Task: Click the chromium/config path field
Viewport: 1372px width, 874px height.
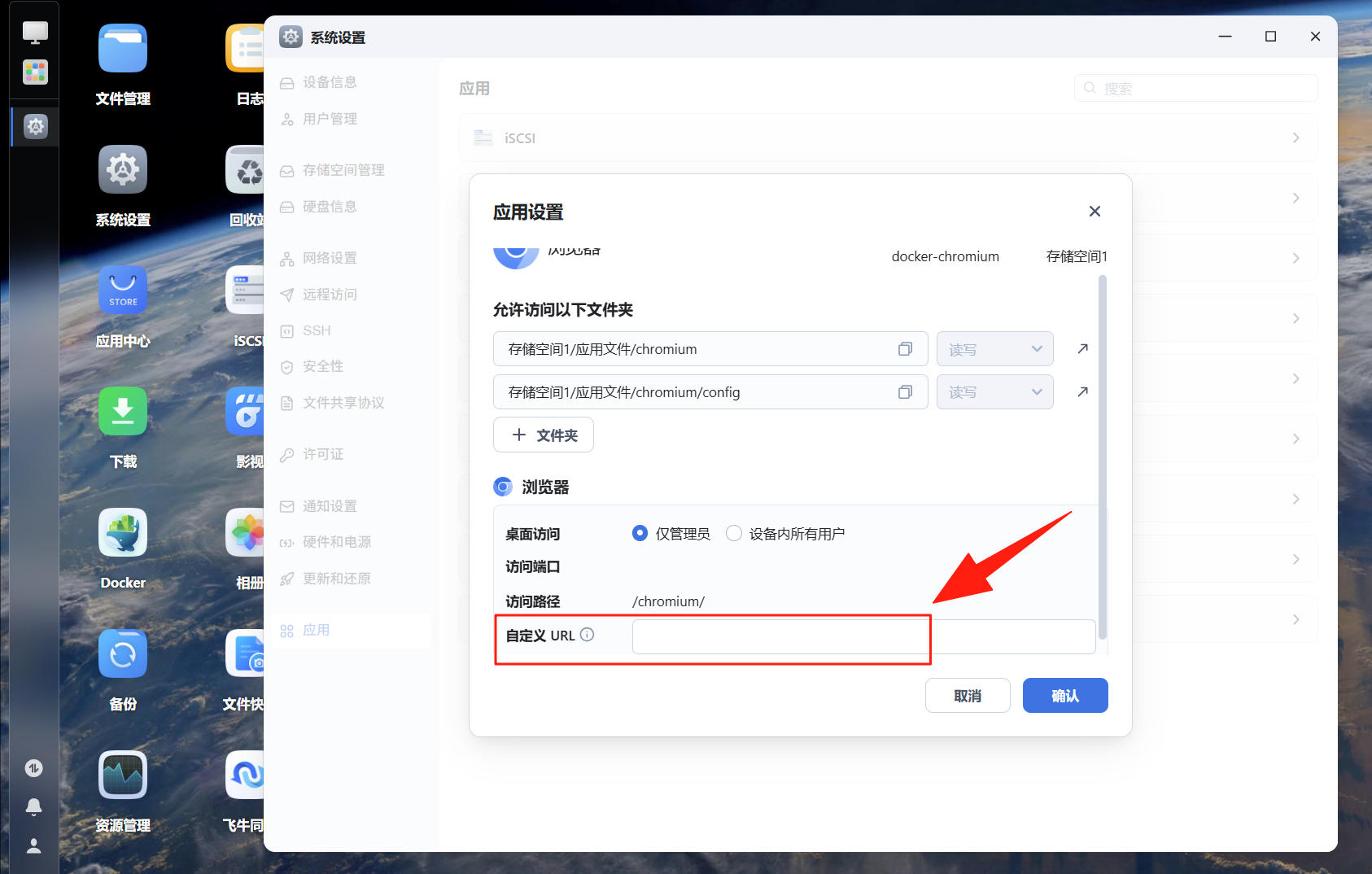Action: pyautogui.click(x=710, y=392)
